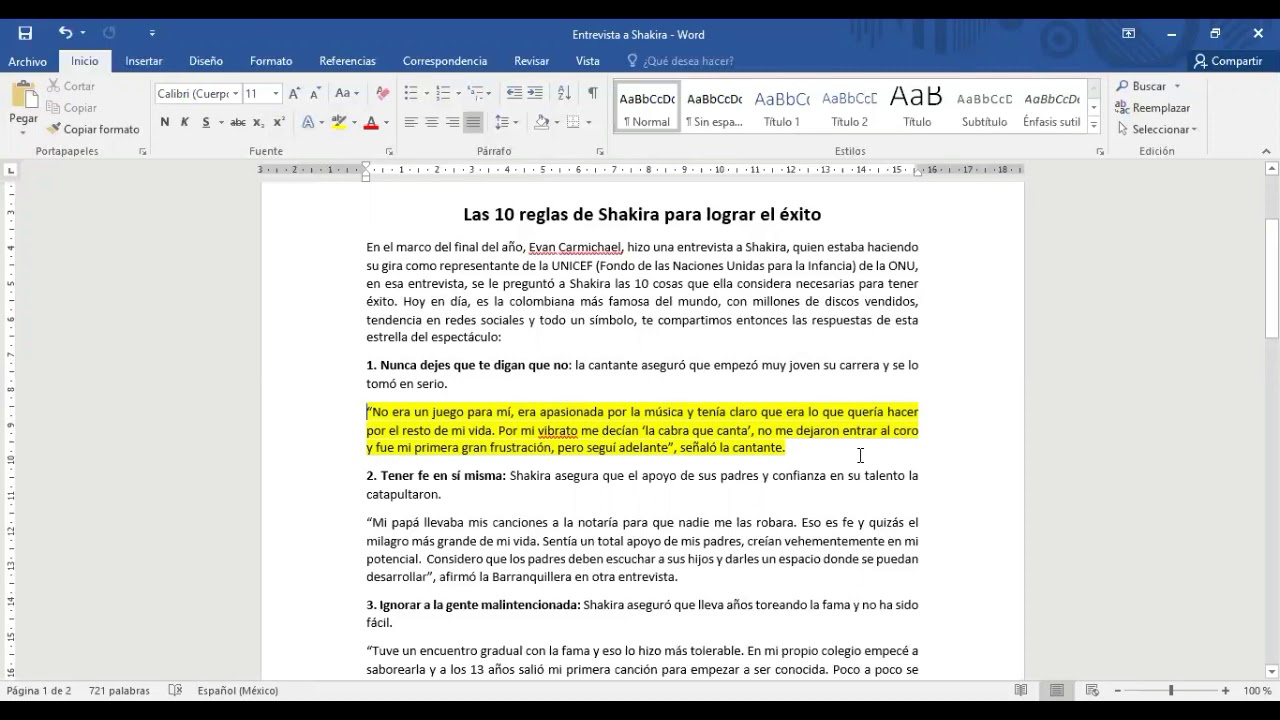Open the borders dropdown arrow
Viewport: 1280px width, 720px height.
[x=588, y=122]
